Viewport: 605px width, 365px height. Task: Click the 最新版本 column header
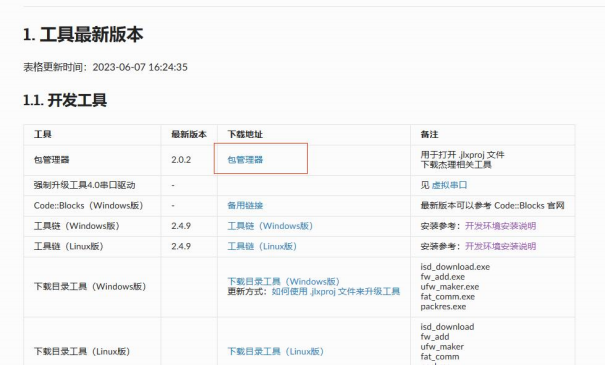pos(189,135)
